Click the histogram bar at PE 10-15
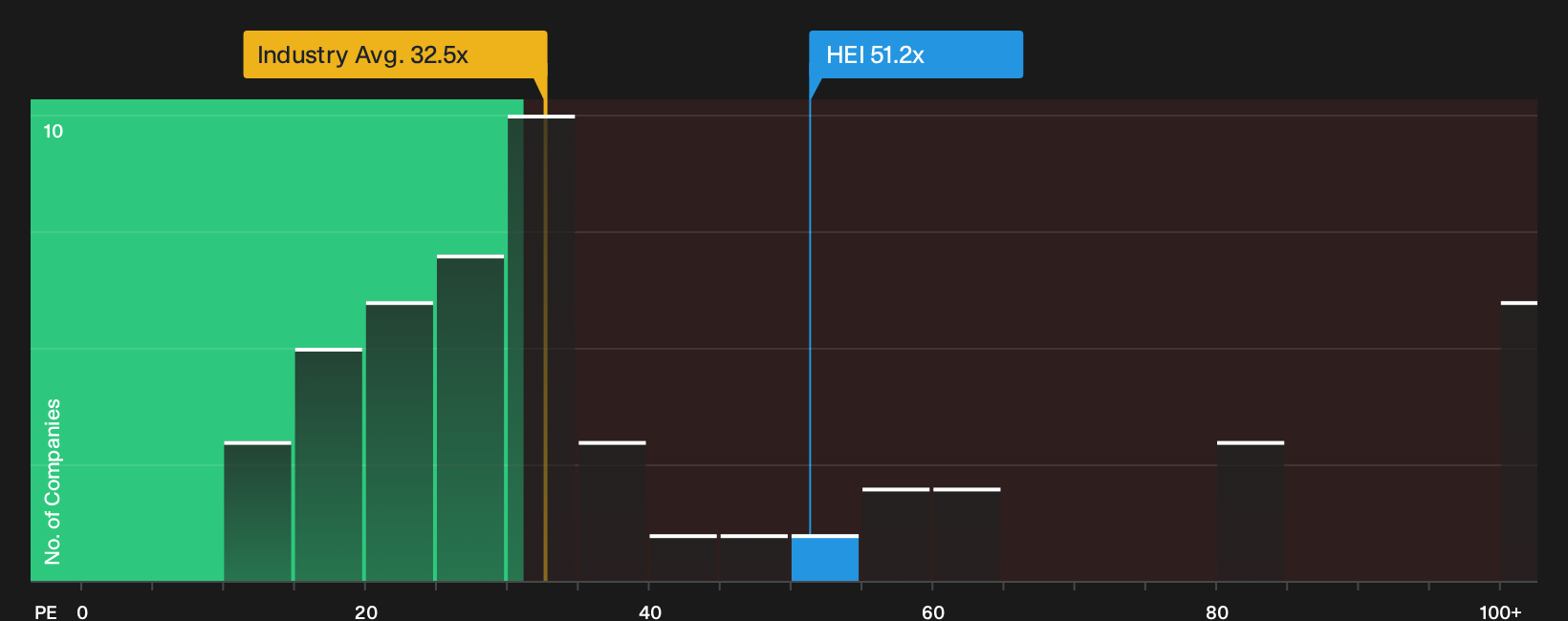Image resolution: width=1568 pixels, height=621 pixels. (x=257, y=511)
